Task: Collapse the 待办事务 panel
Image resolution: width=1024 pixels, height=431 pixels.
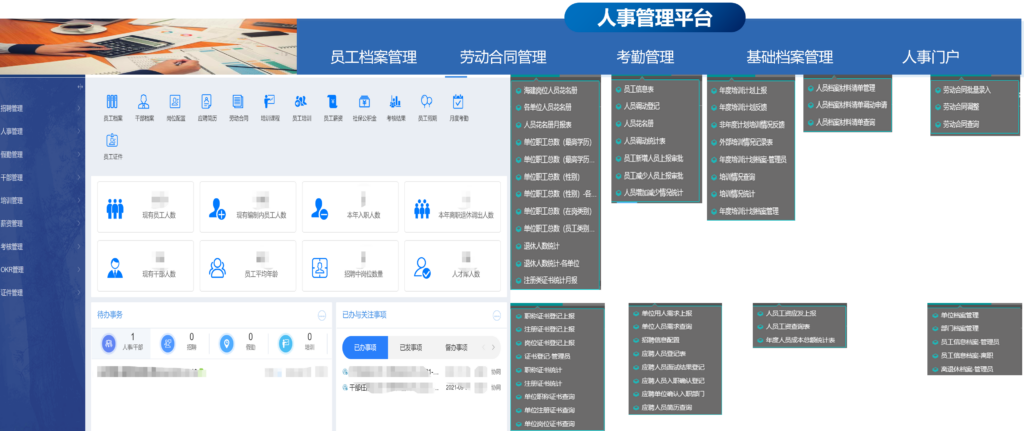Action: coord(321,314)
